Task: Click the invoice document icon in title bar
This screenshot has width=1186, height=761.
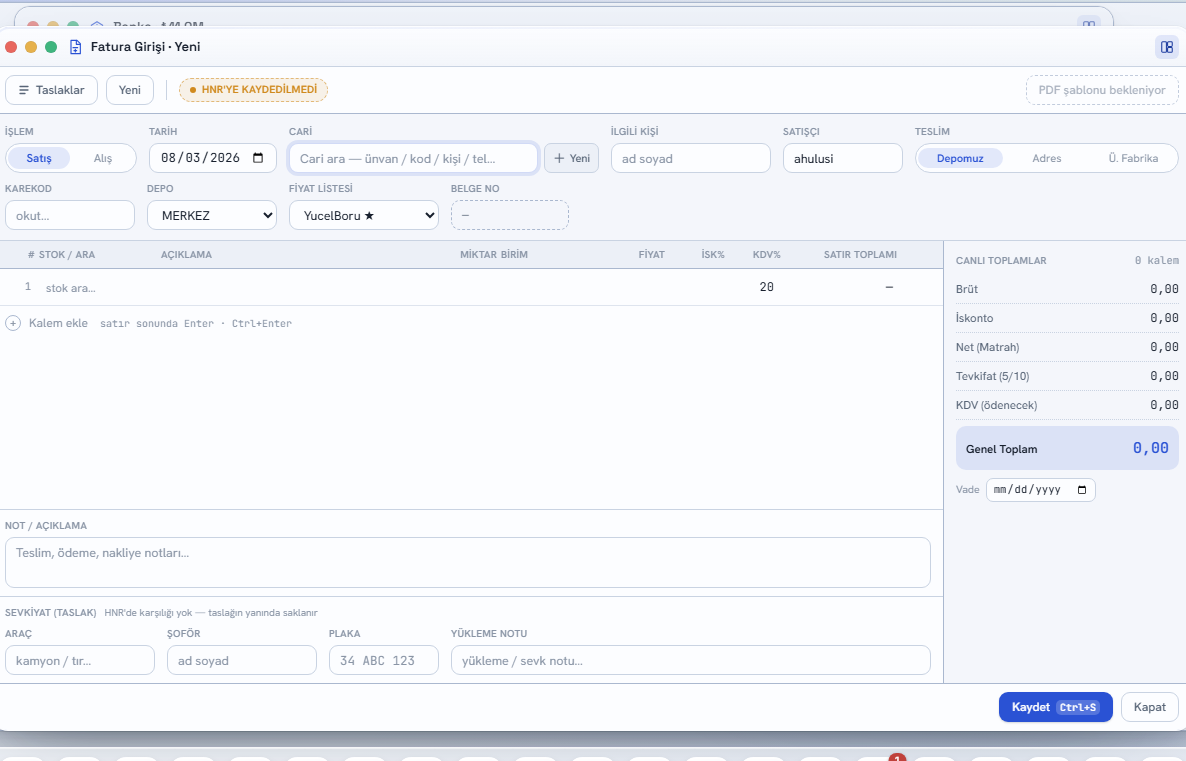Action: pos(76,47)
